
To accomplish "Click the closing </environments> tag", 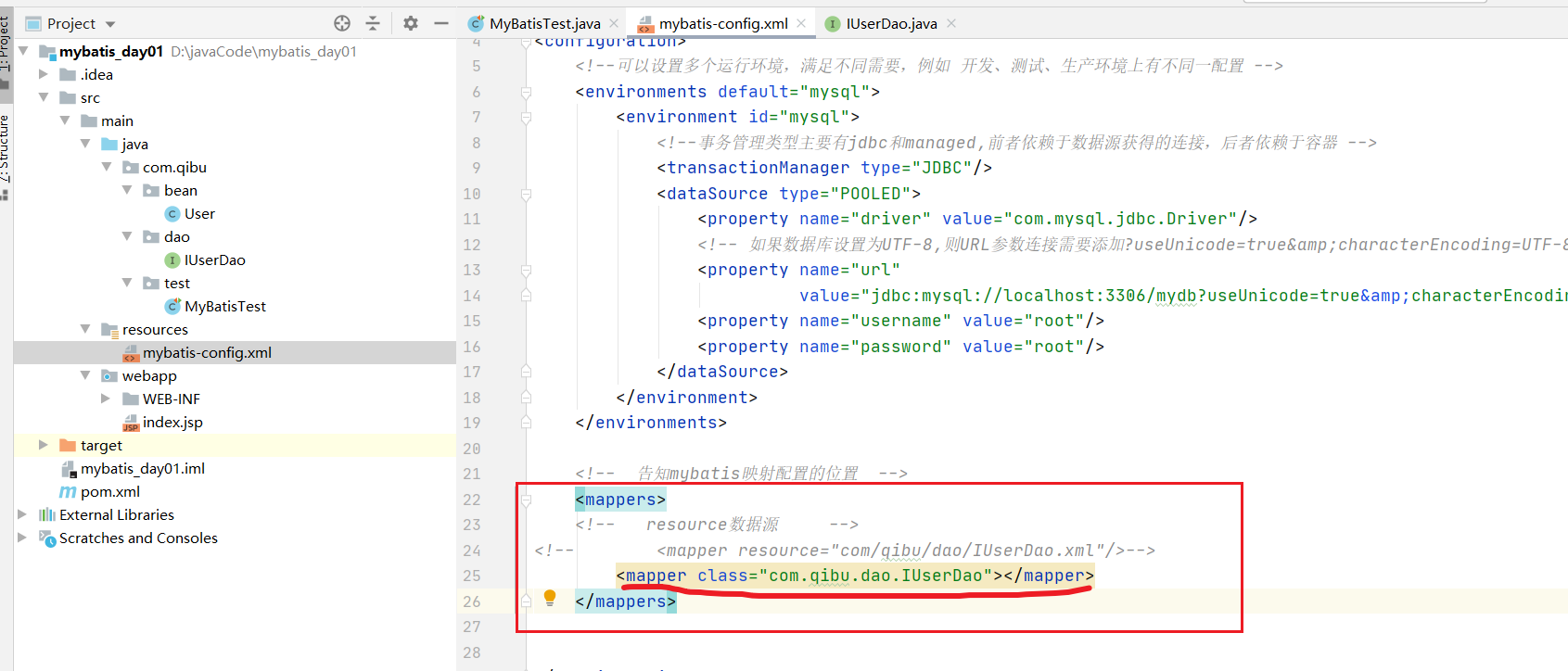I will pyautogui.click(x=651, y=423).
